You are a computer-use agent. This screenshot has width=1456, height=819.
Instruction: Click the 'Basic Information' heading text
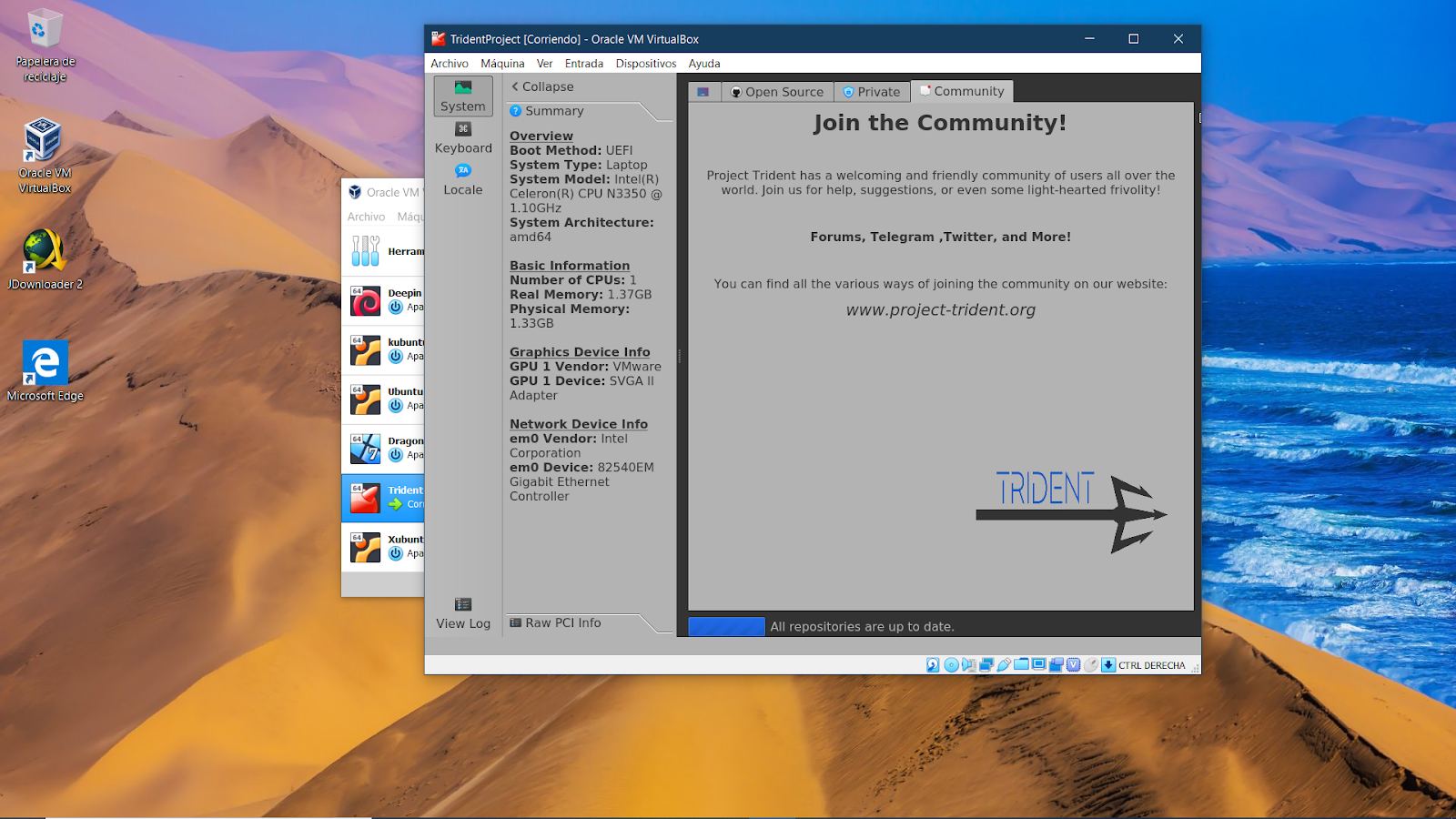coord(570,266)
